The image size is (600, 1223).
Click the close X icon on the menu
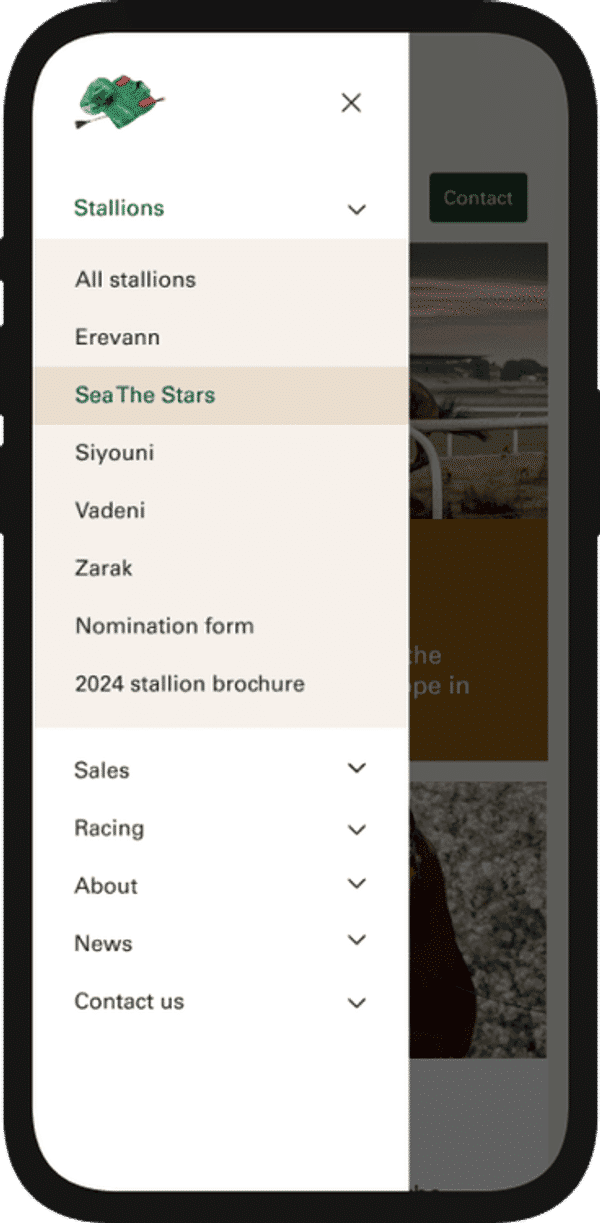(x=351, y=103)
